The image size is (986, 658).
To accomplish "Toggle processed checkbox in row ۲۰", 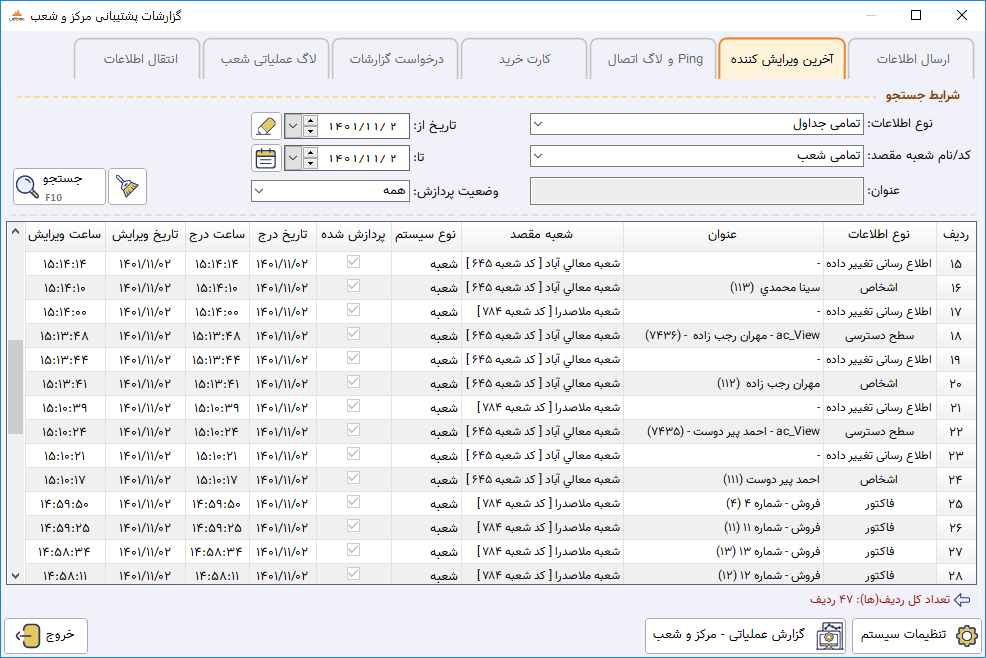I will click(353, 382).
